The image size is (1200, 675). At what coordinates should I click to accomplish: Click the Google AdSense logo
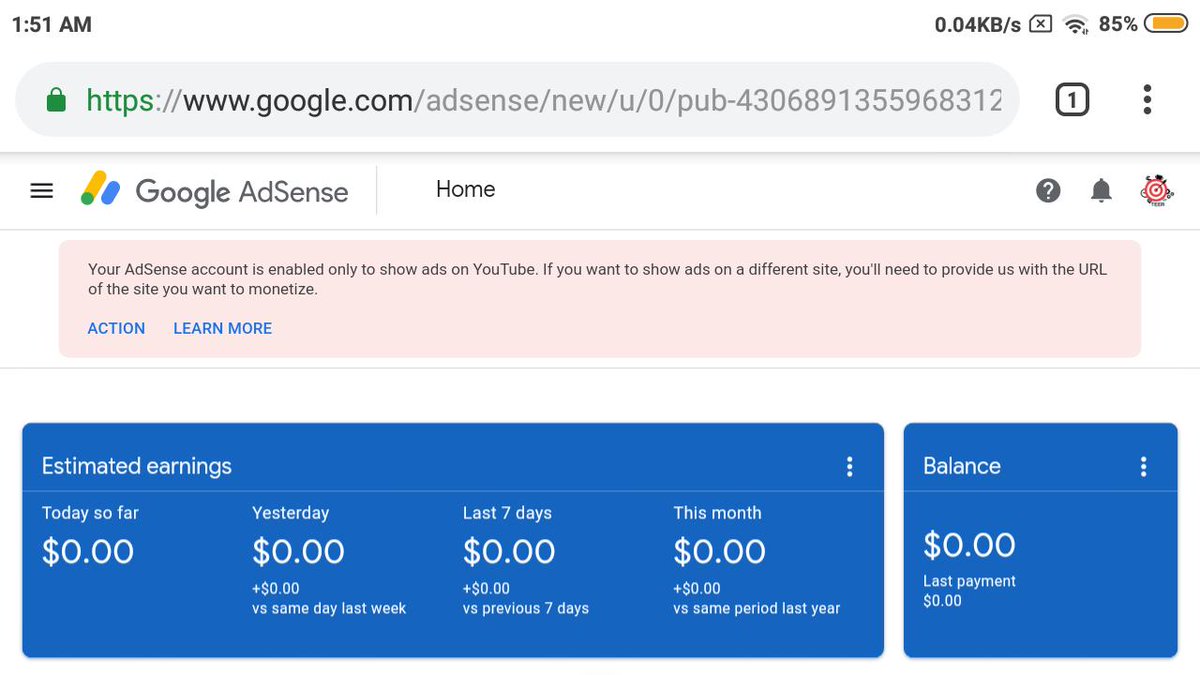click(x=215, y=190)
